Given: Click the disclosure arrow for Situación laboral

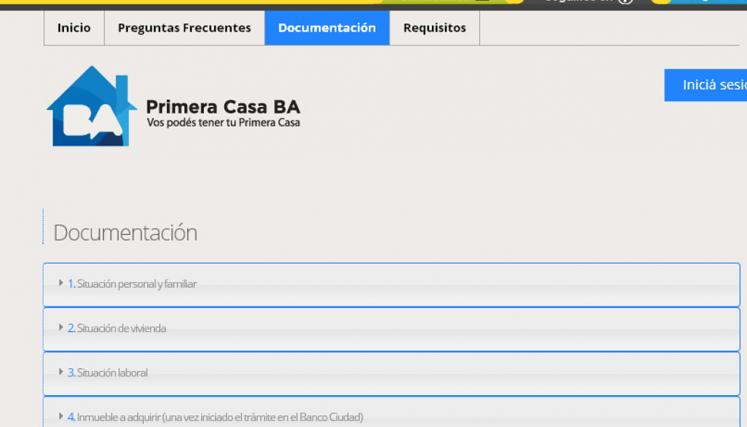Looking at the screenshot, I should (x=61, y=372).
